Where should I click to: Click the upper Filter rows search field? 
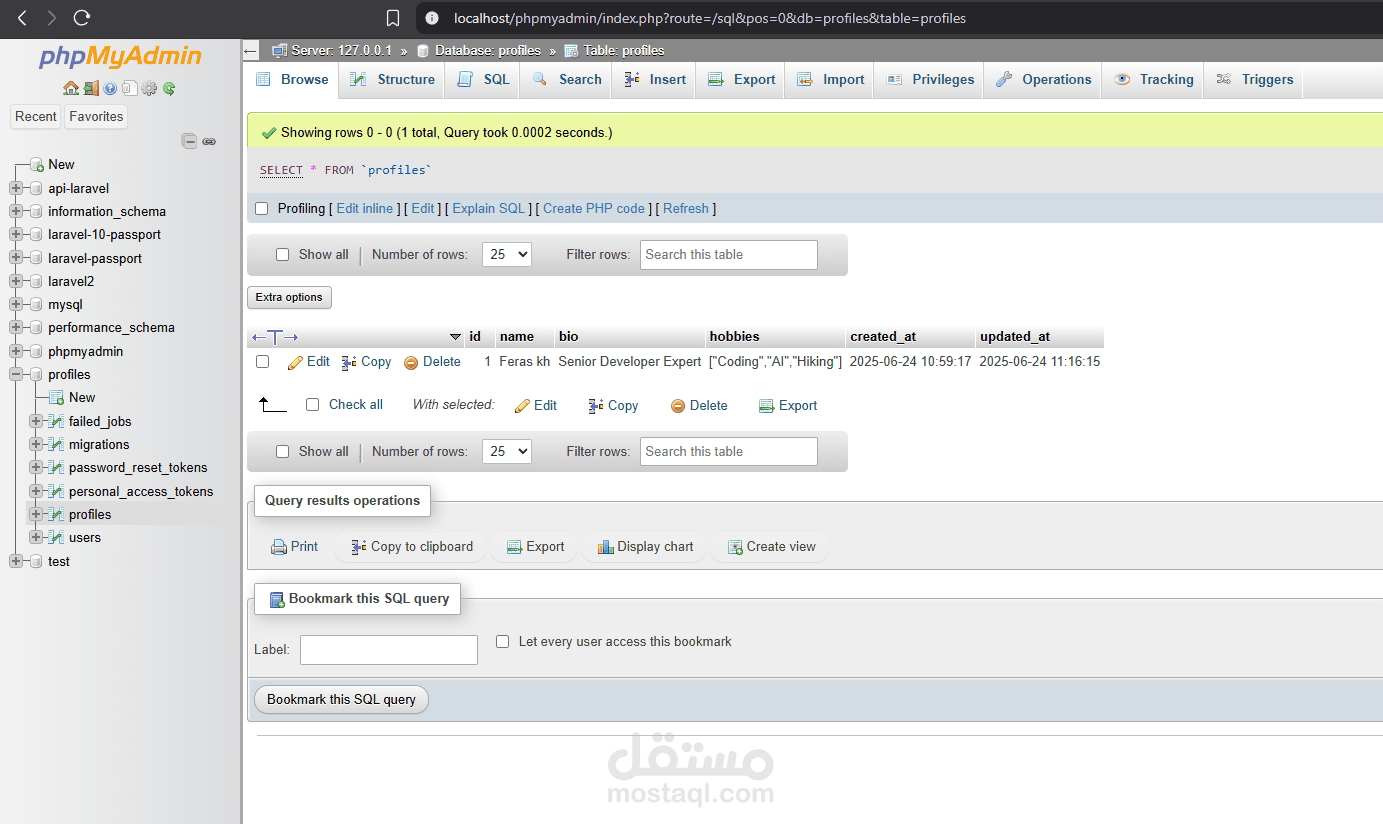(729, 255)
